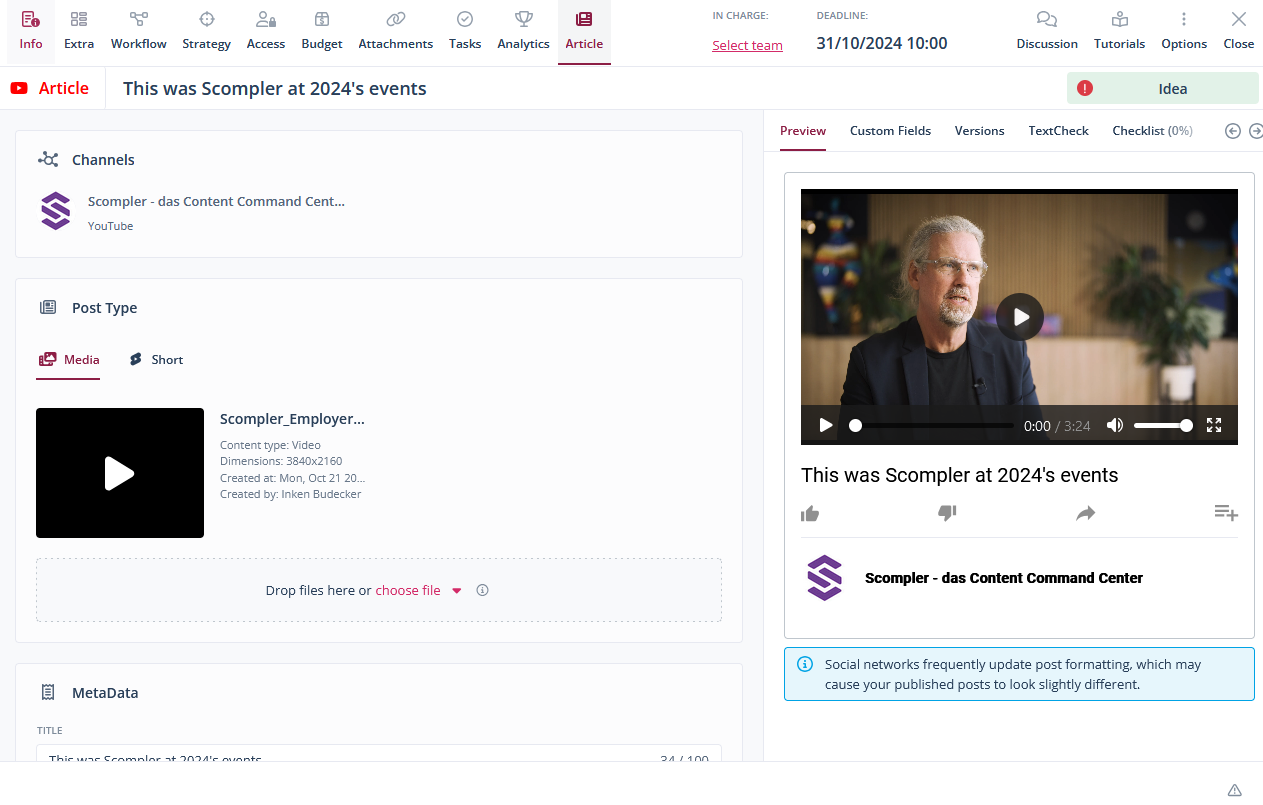Open the Strategy section icon

coord(206,20)
